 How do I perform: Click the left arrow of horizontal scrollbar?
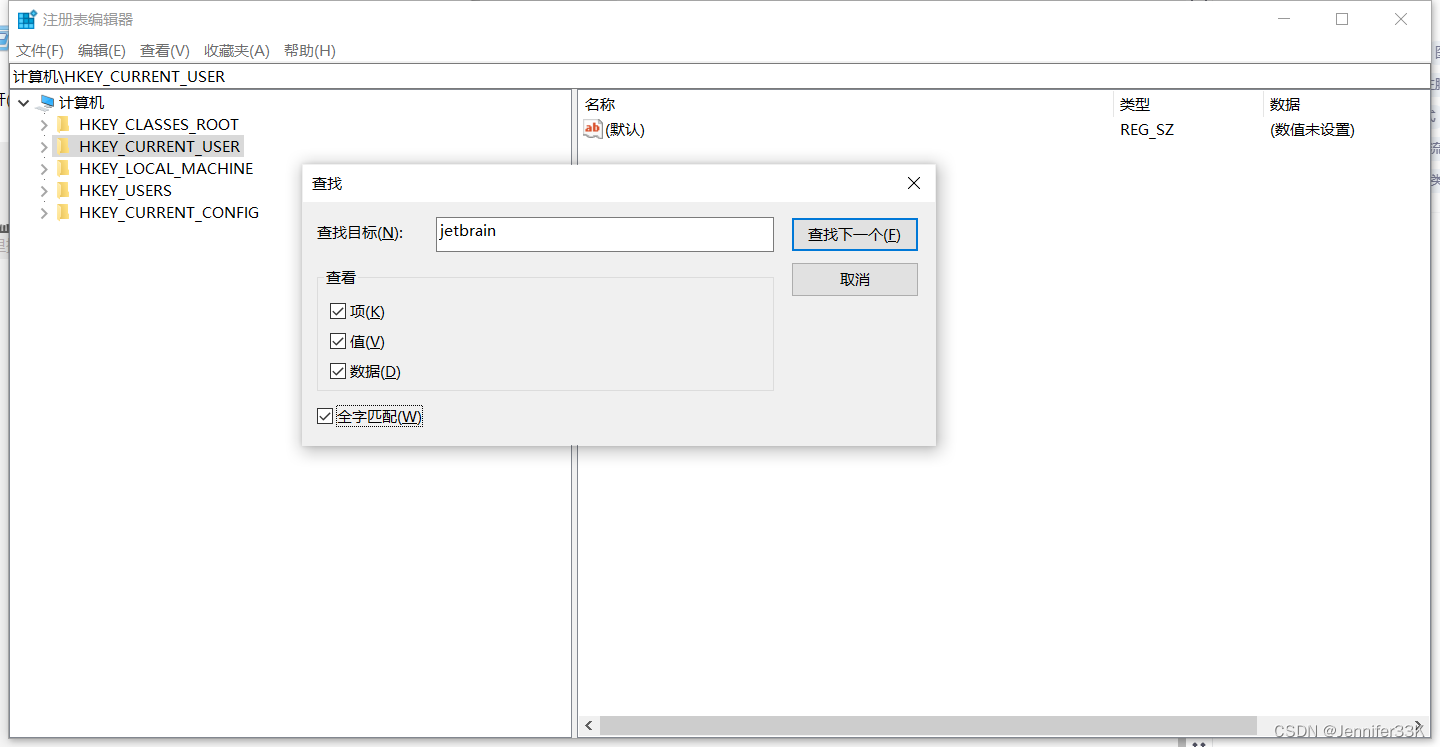pyautogui.click(x=589, y=725)
